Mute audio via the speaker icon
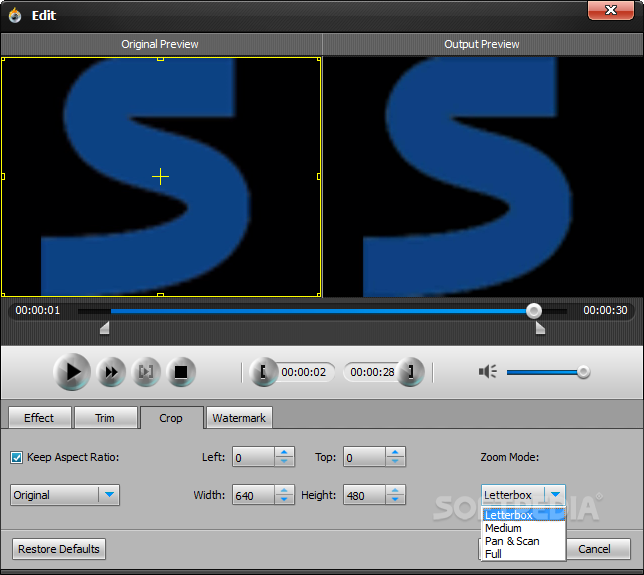This screenshot has height=575, width=644. 488,372
